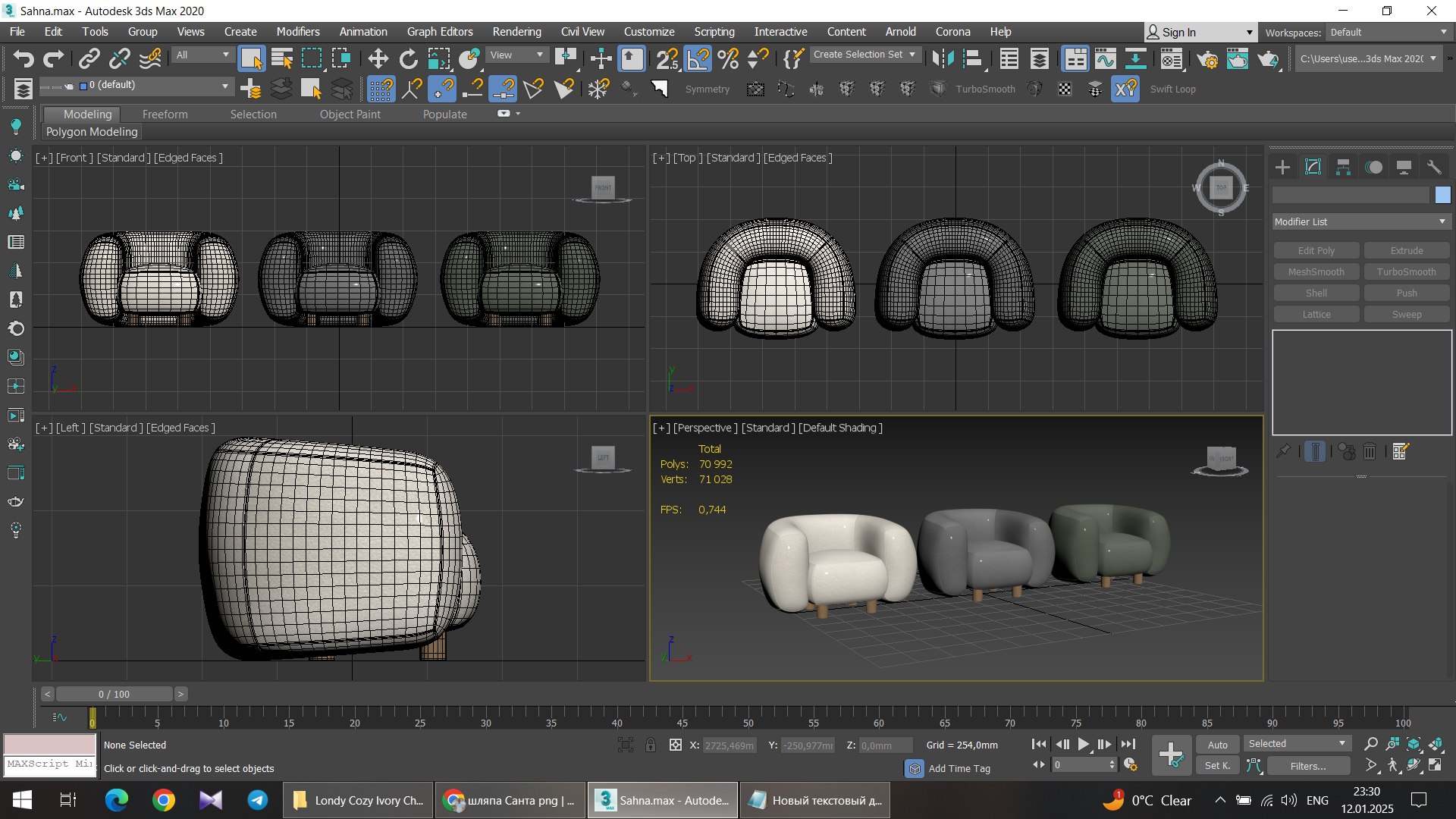Open the All selection filter dropdown

point(202,55)
